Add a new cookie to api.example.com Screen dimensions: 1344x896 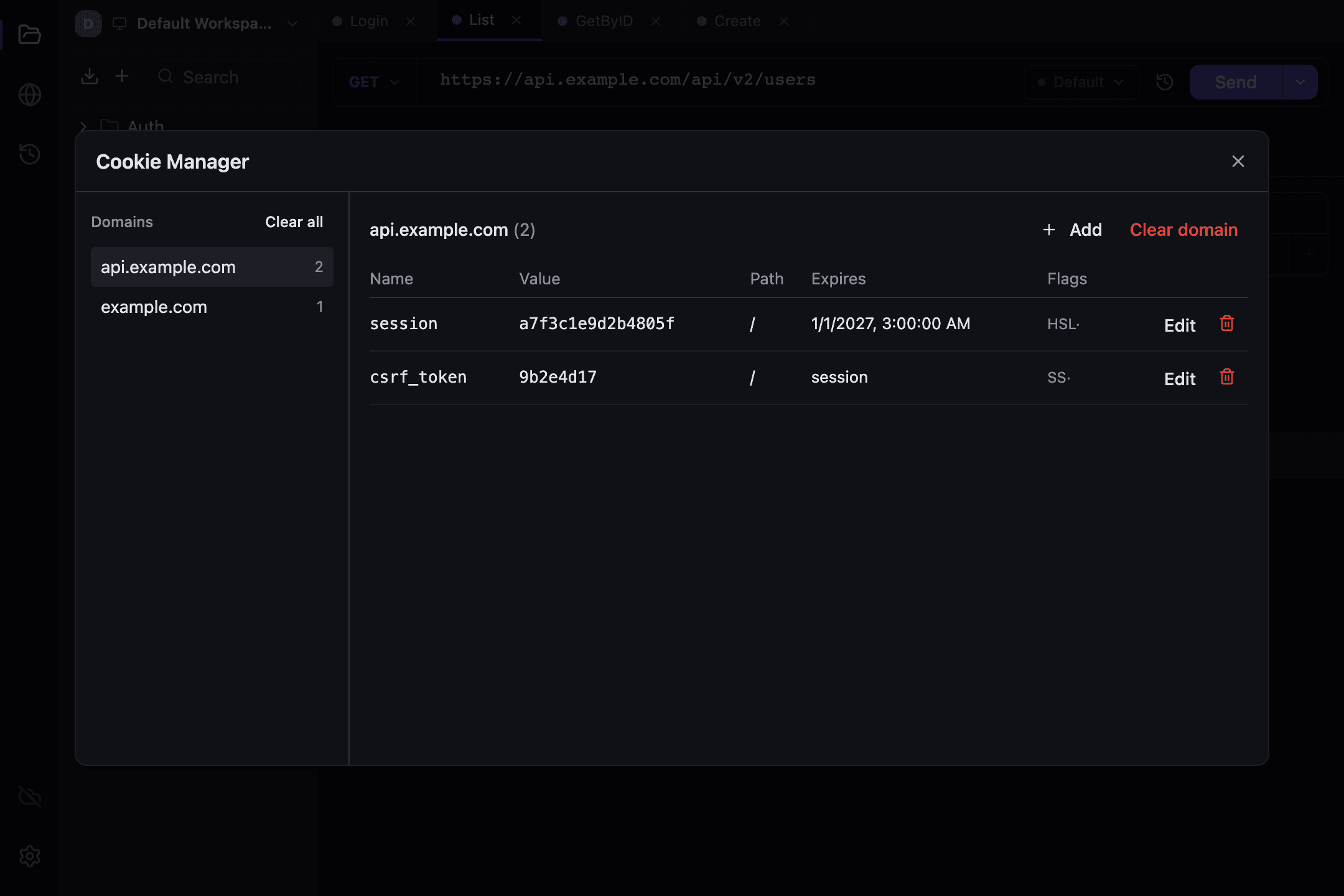[x=1073, y=230]
